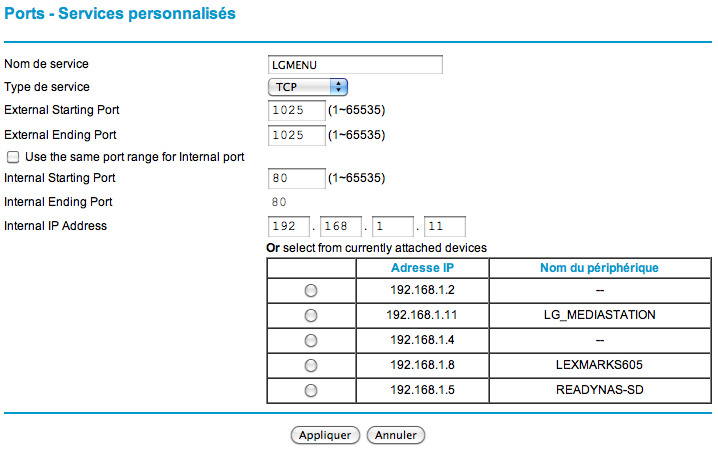Click the dropdown arrows of service type

[x=338, y=87]
